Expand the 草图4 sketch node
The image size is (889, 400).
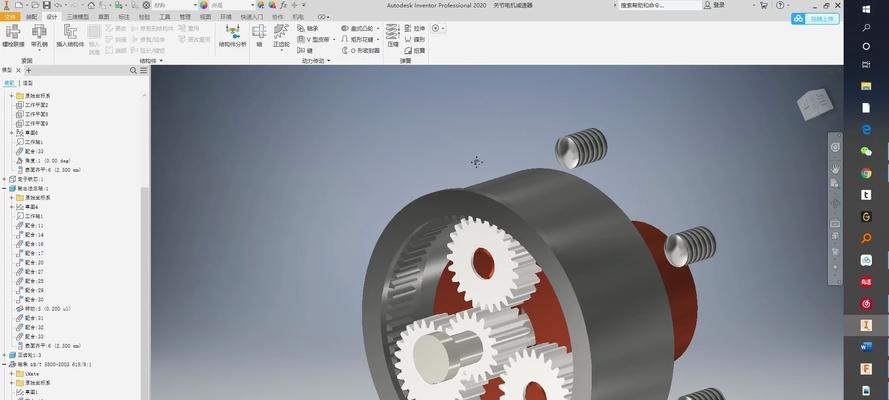[11, 207]
